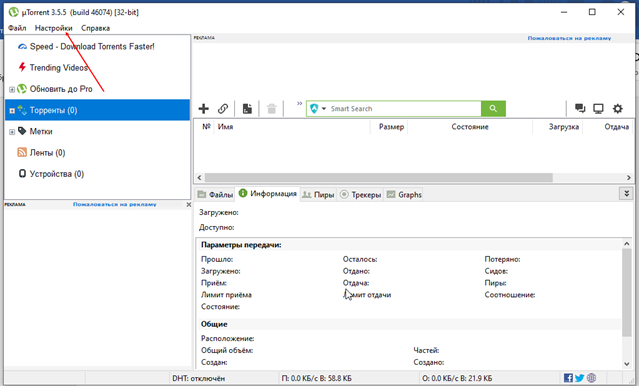Select Ленты (0) in sidebar

point(47,152)
